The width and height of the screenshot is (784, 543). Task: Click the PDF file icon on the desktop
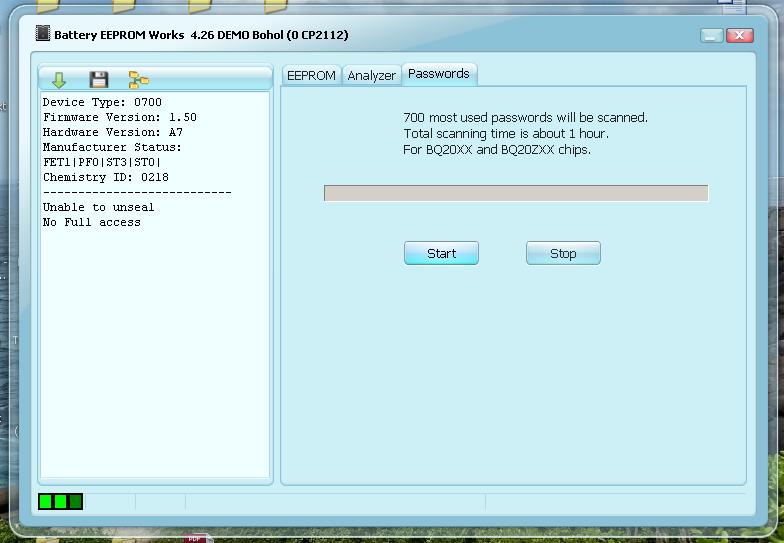194,538
